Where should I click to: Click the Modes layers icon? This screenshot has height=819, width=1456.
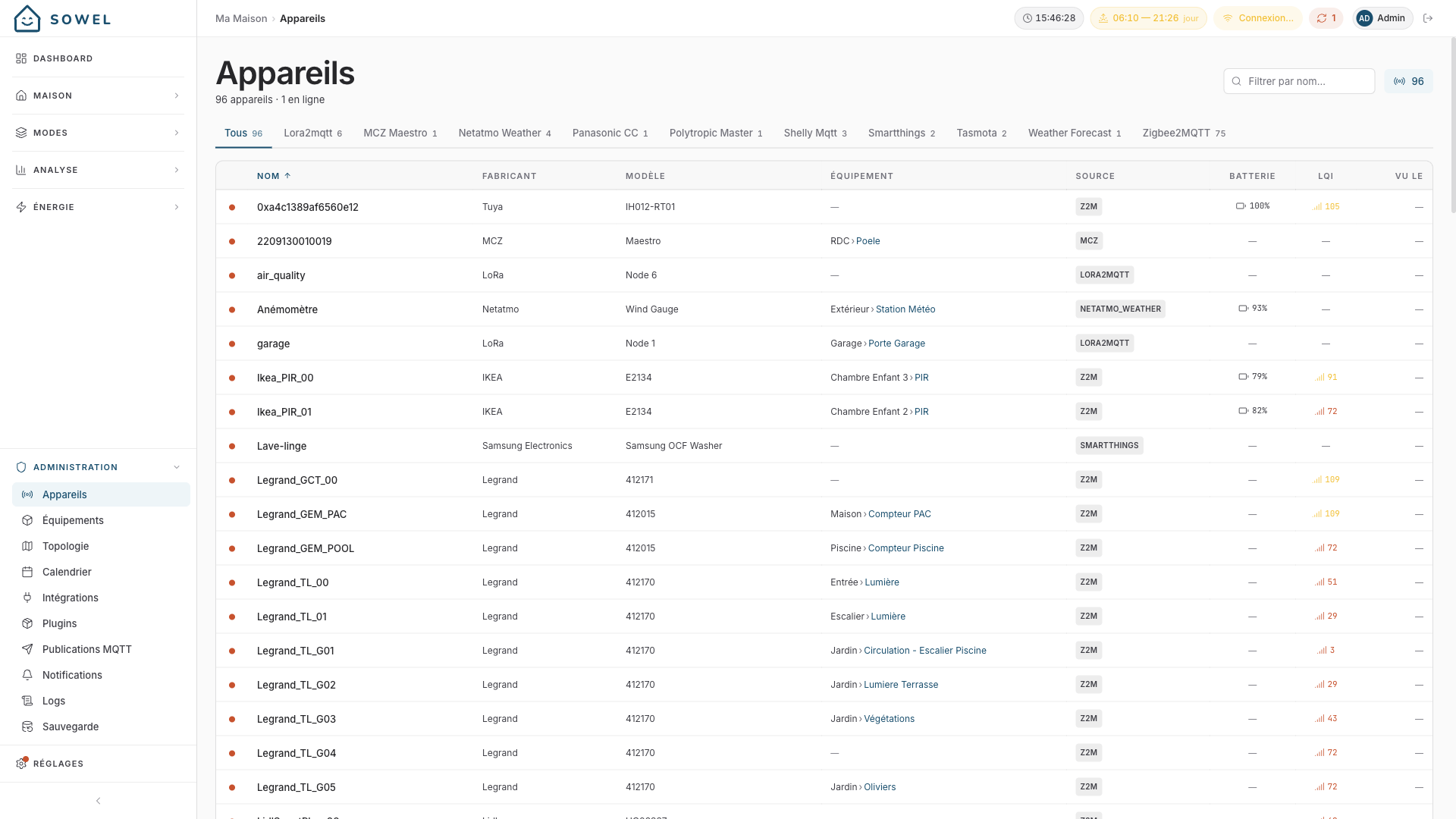pyautogui.click(x=21, y=133)
